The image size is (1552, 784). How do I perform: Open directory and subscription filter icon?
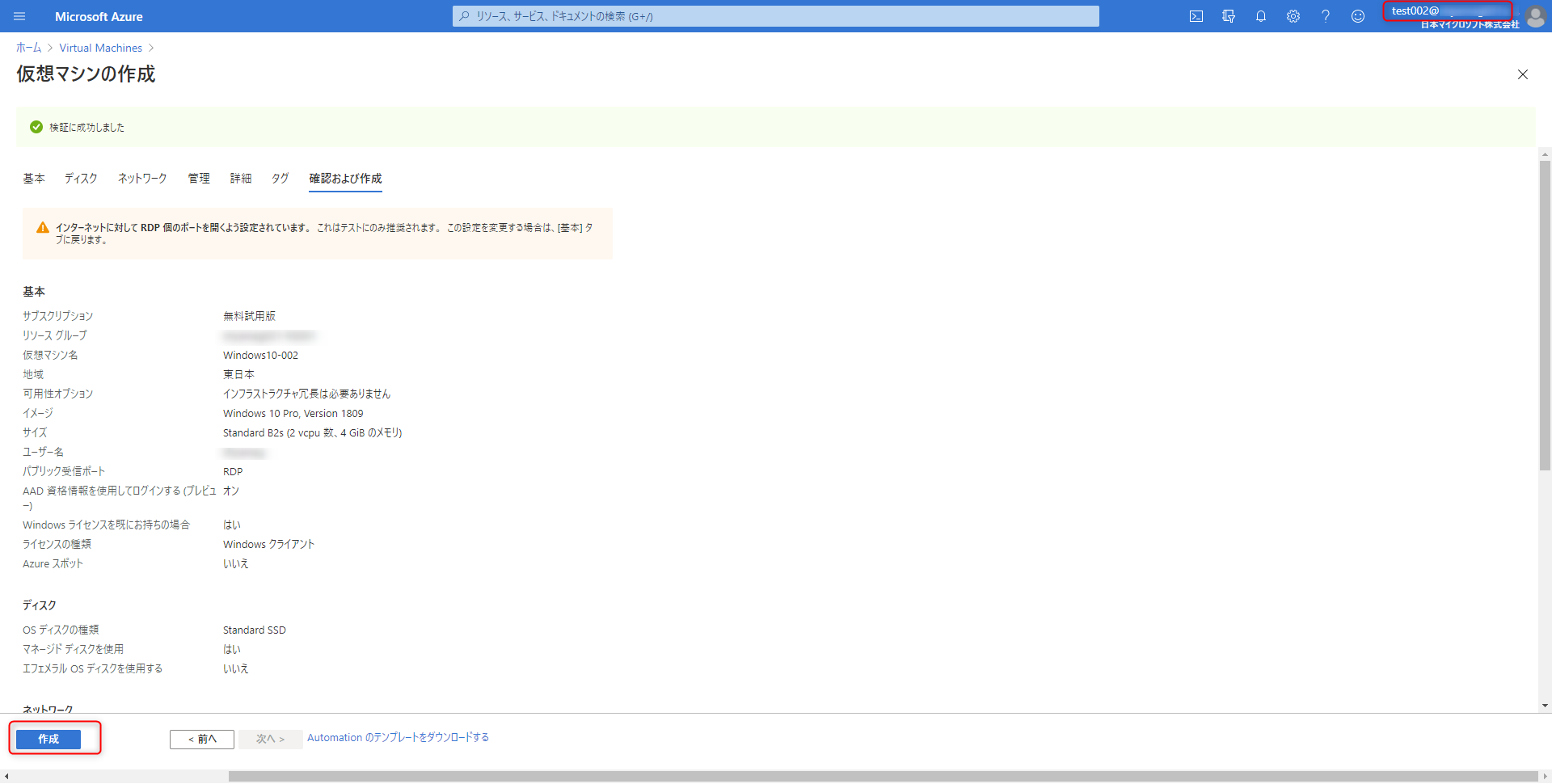pyautogui.click(x=1229, y=16)
